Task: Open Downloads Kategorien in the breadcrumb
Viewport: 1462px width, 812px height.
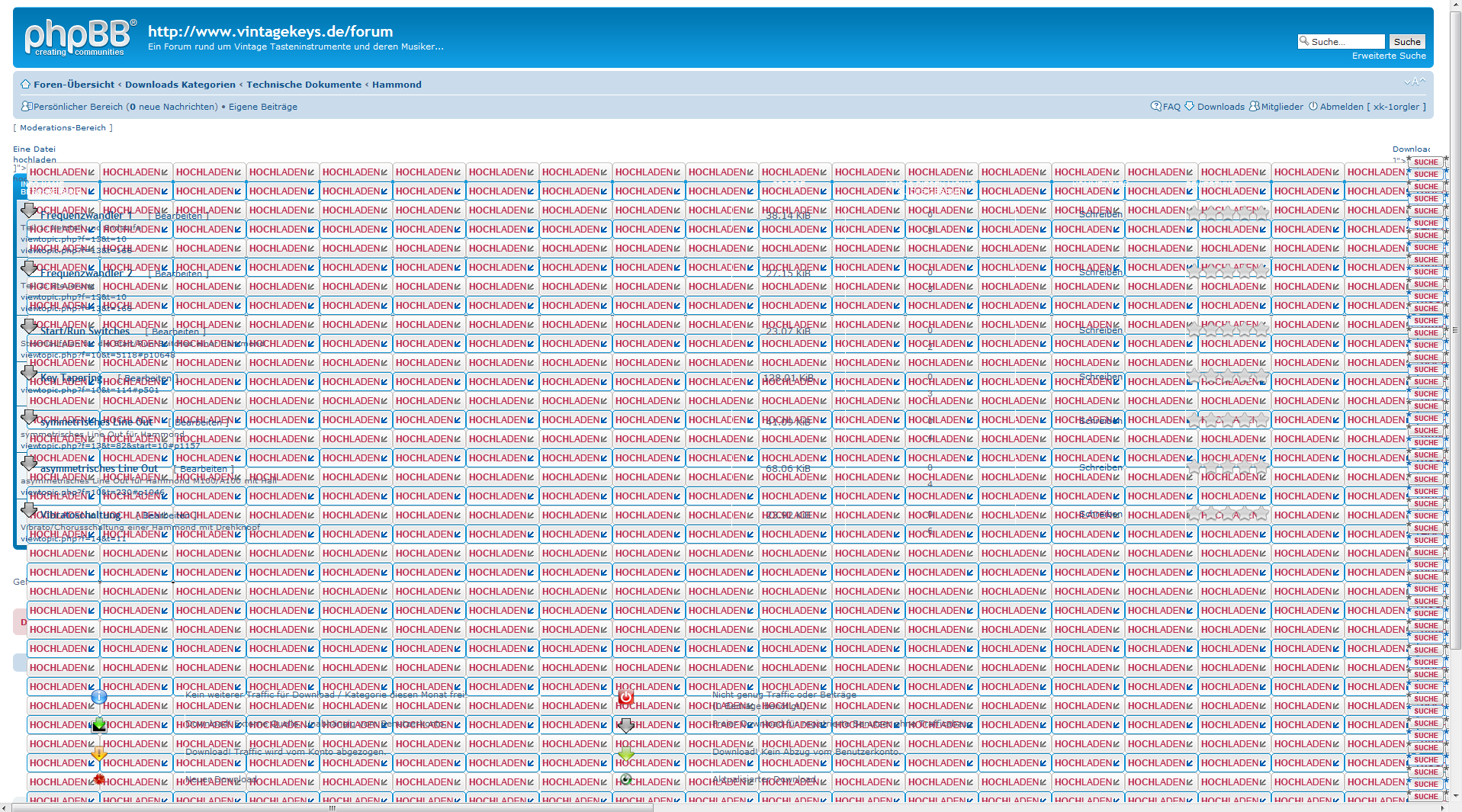Action: 180,85
